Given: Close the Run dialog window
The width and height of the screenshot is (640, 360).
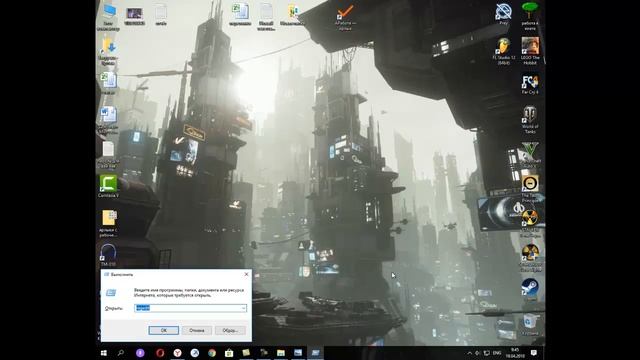Looking at the screenshot, I should point(246,274).
